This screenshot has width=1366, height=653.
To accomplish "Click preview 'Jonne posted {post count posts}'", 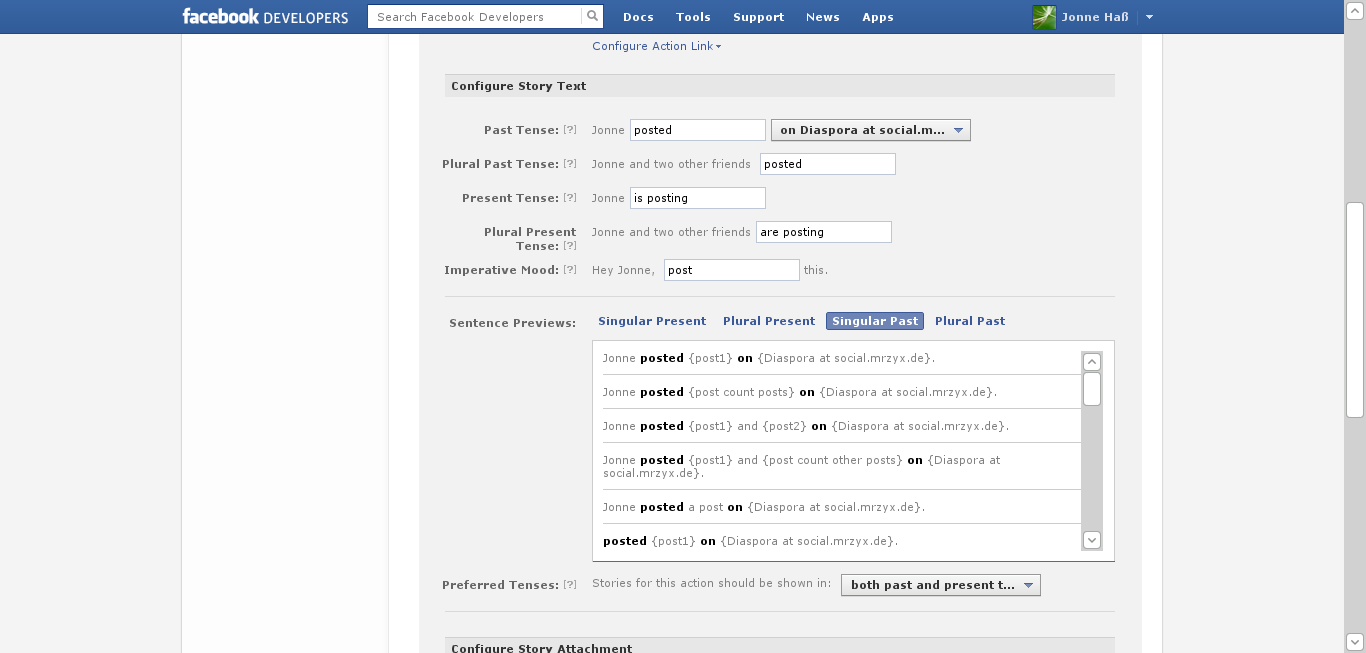I will click(x=800, y=392).
